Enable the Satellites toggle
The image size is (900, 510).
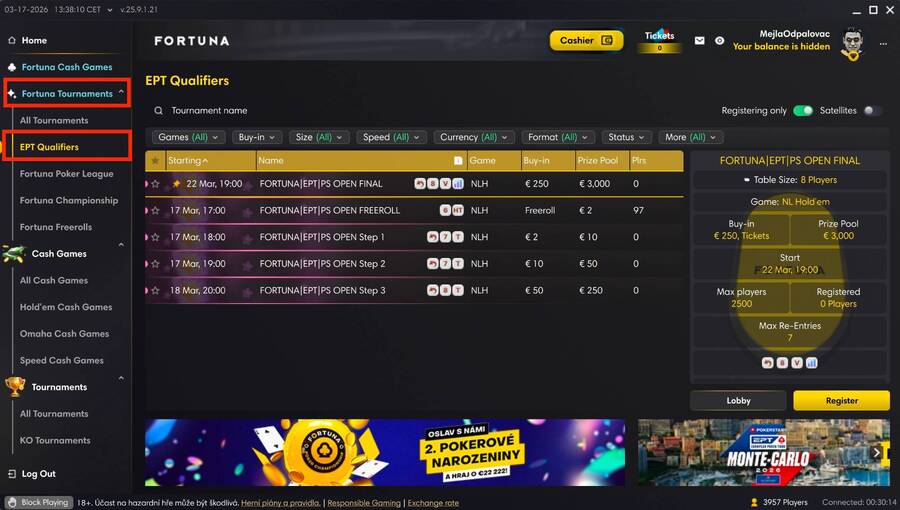coord(872,111)
